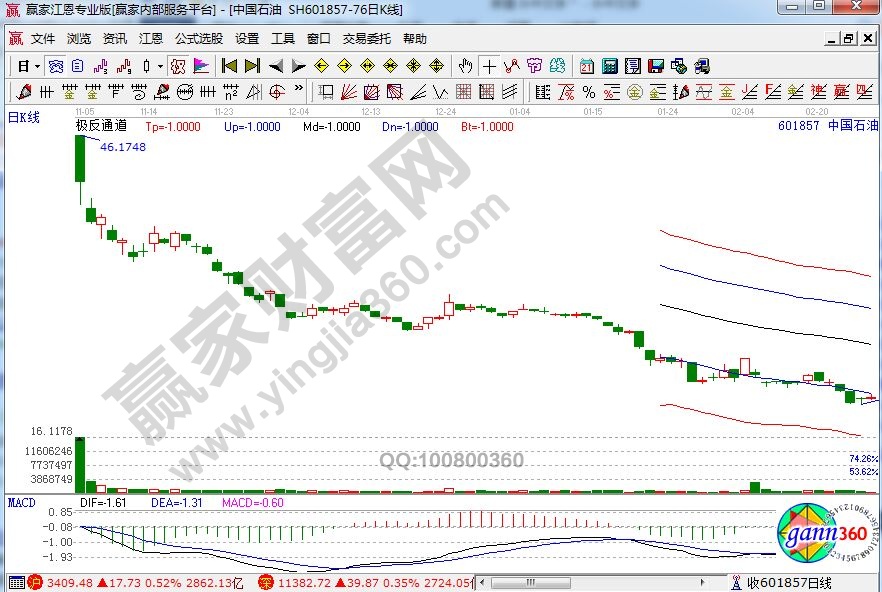The width and height of the screenshot is (882, 592).
Task: Open the 文件 menu
Action: click(x=42, y=39)
